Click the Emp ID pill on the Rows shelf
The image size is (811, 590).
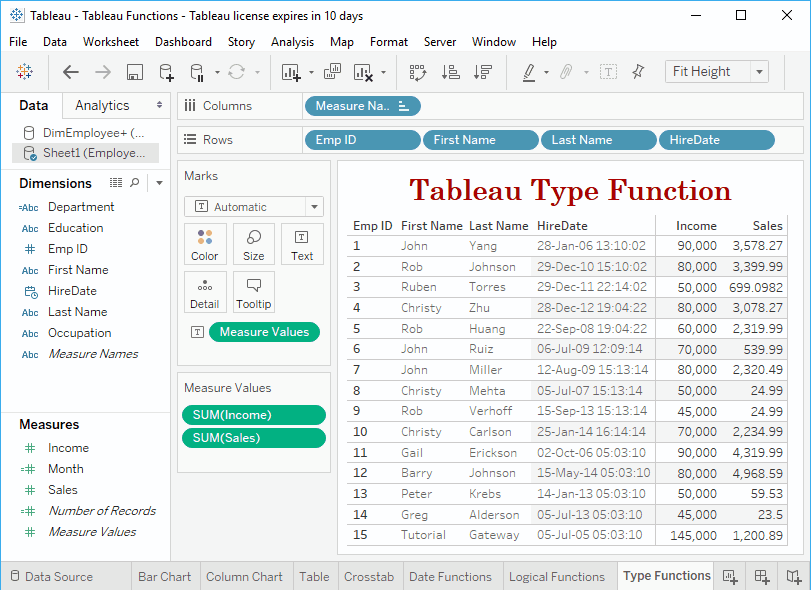(x=362, y=140)
